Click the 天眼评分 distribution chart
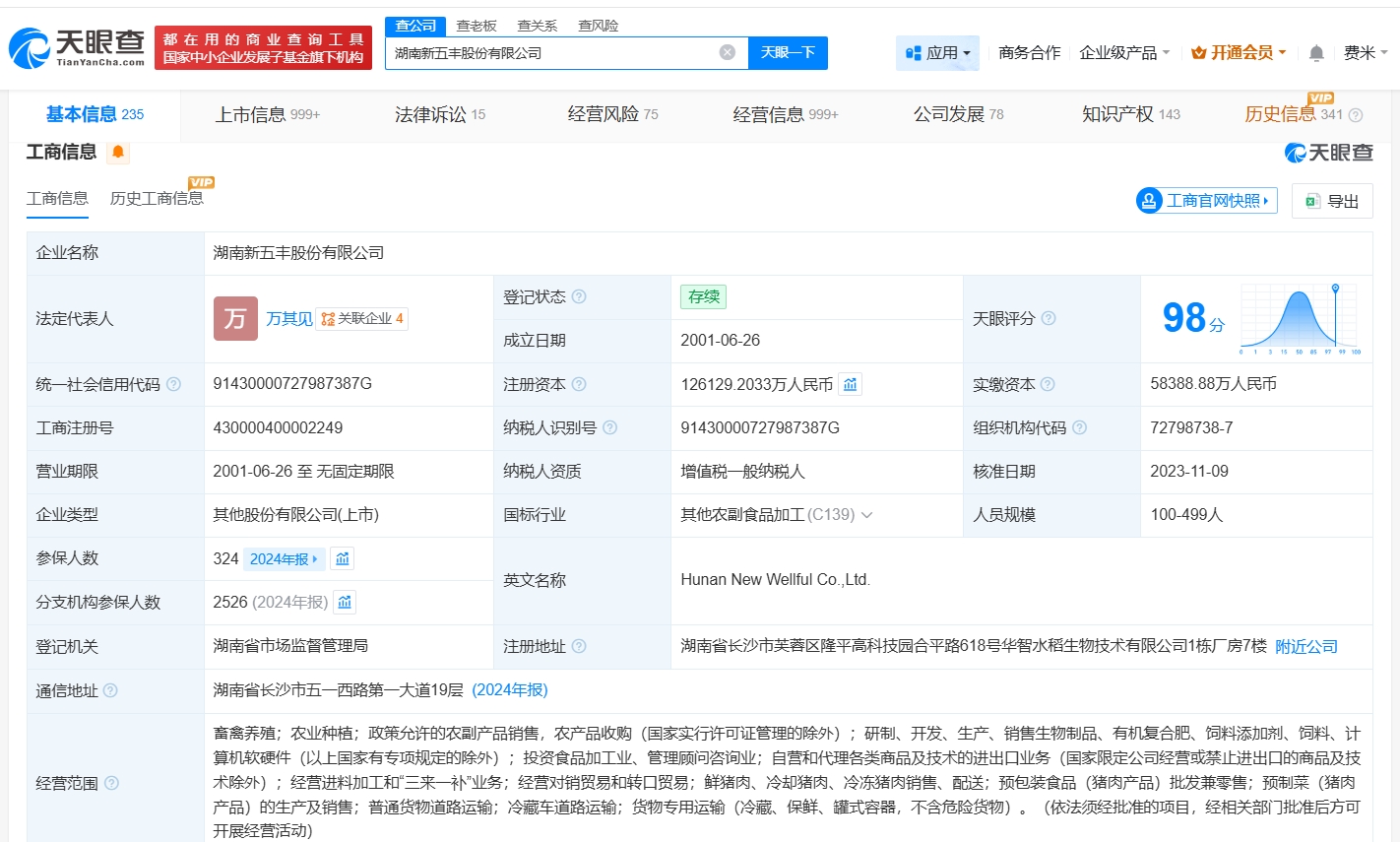This screenshot has width=1400, height=842. [1300, 319]
